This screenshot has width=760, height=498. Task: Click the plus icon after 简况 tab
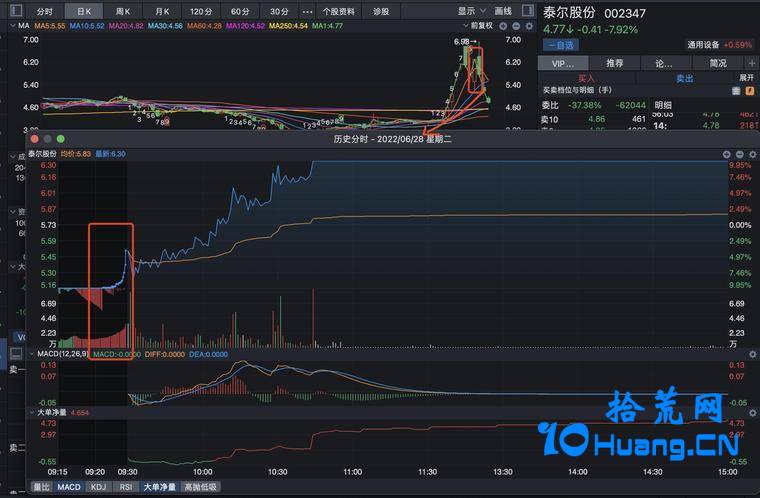click(752, 63)
